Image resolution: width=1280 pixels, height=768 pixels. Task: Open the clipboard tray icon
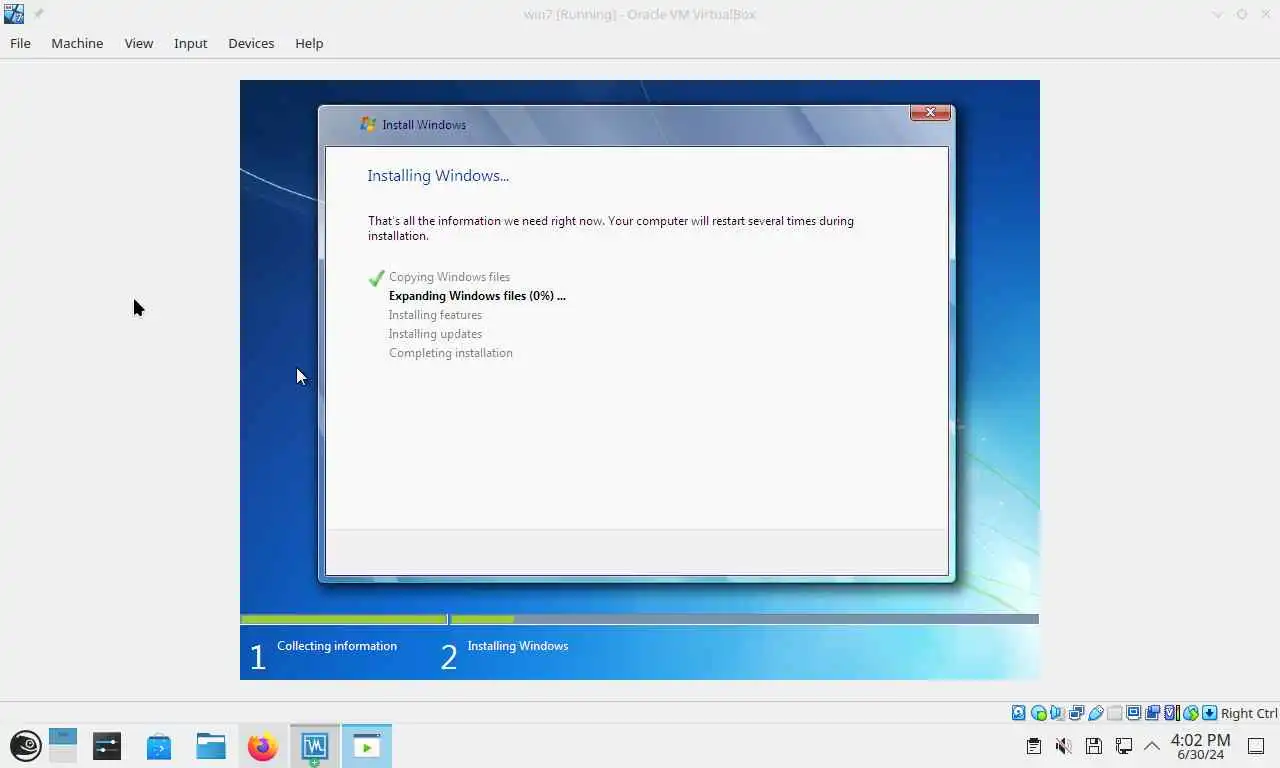[x=1034, y=746]
